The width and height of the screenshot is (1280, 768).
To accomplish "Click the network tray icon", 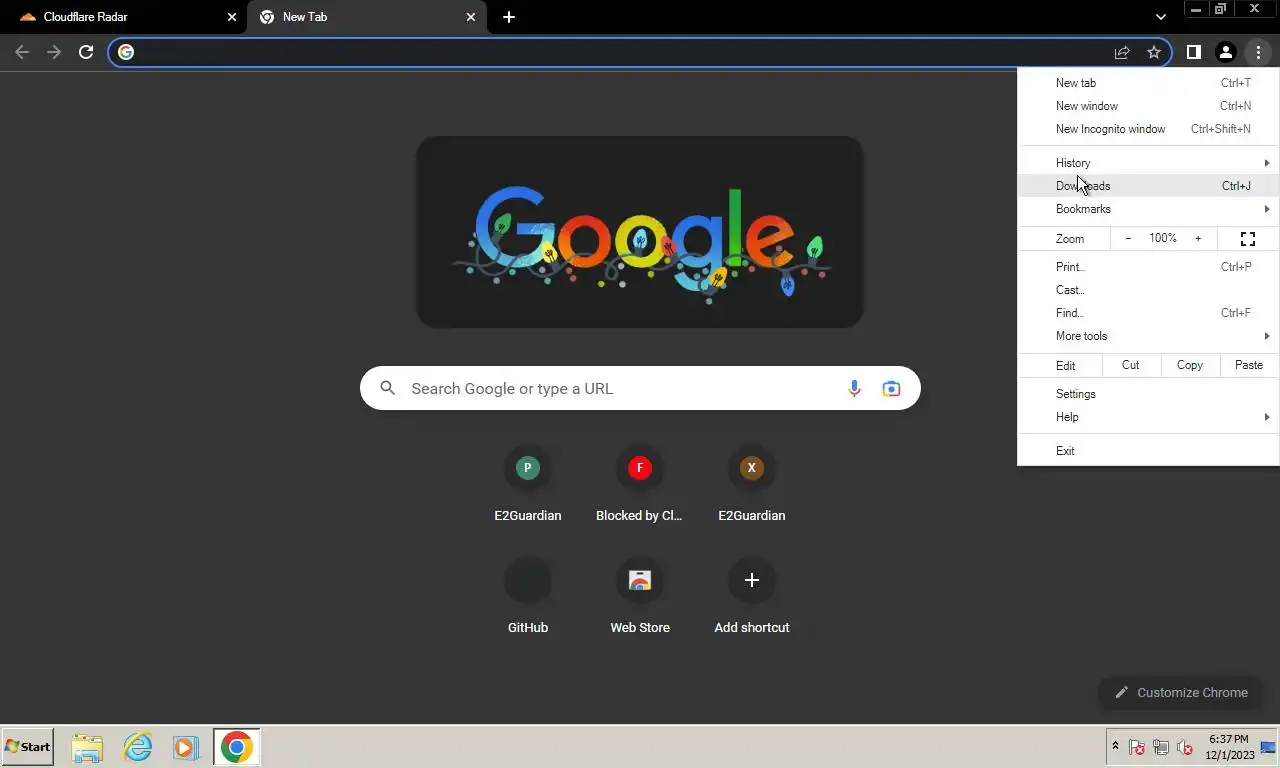I will [x=1161, y=747].
